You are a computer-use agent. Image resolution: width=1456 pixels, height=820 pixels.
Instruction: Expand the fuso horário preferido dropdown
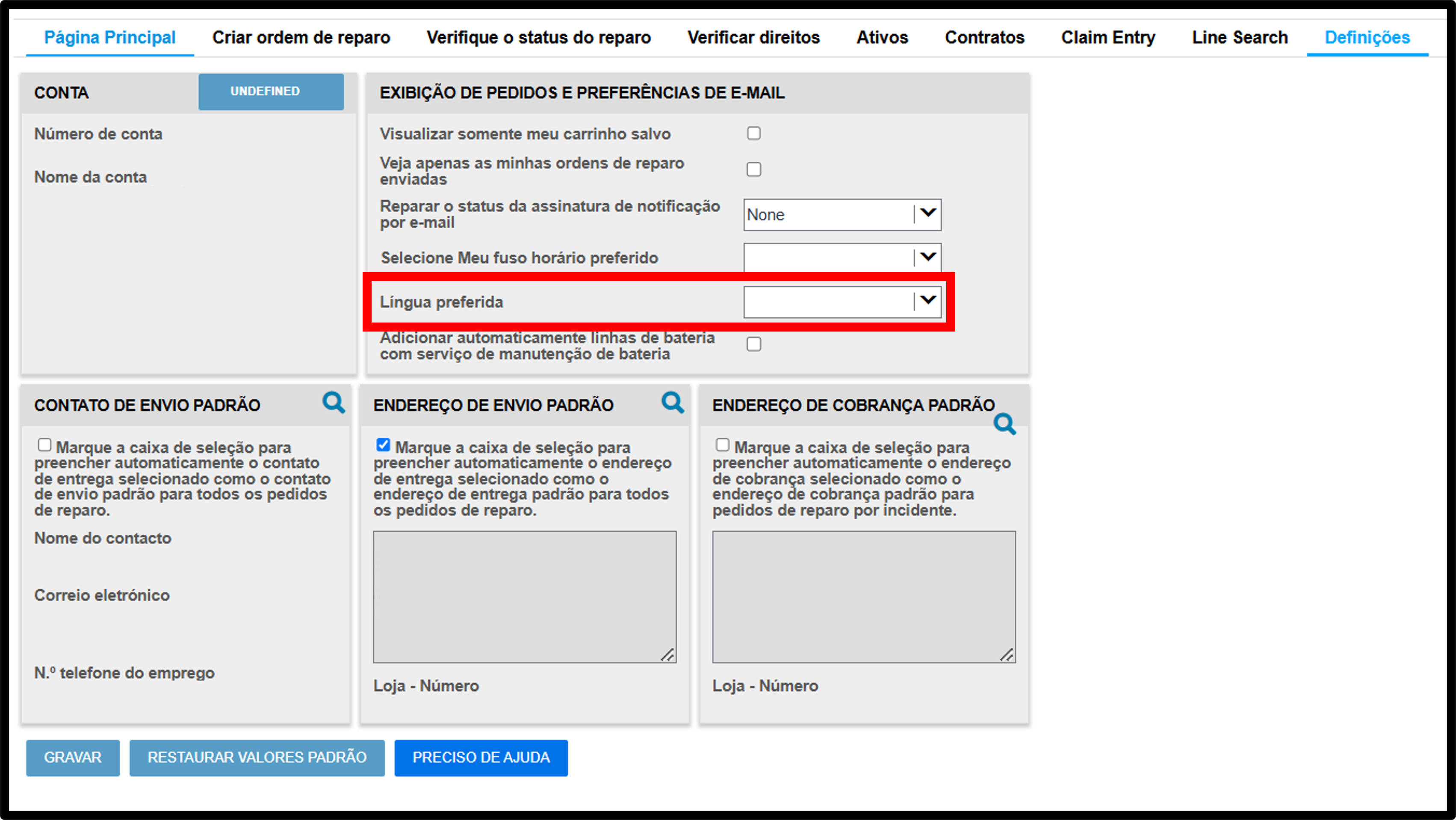842,258
